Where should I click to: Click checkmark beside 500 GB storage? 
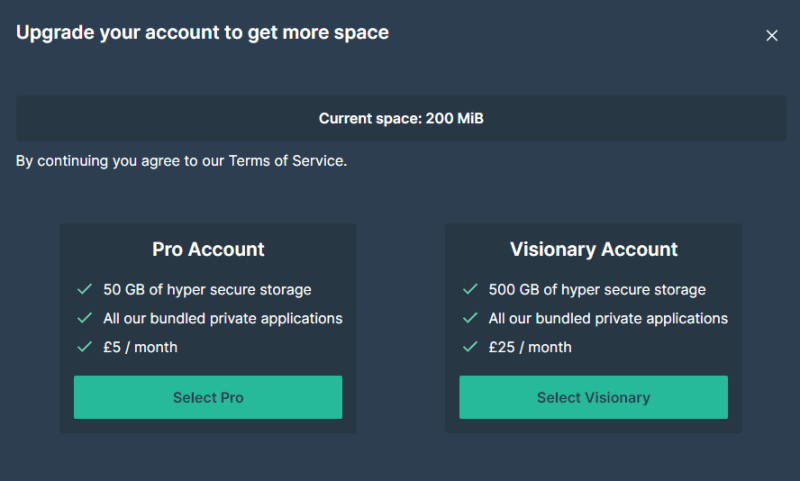click(470, 290)
